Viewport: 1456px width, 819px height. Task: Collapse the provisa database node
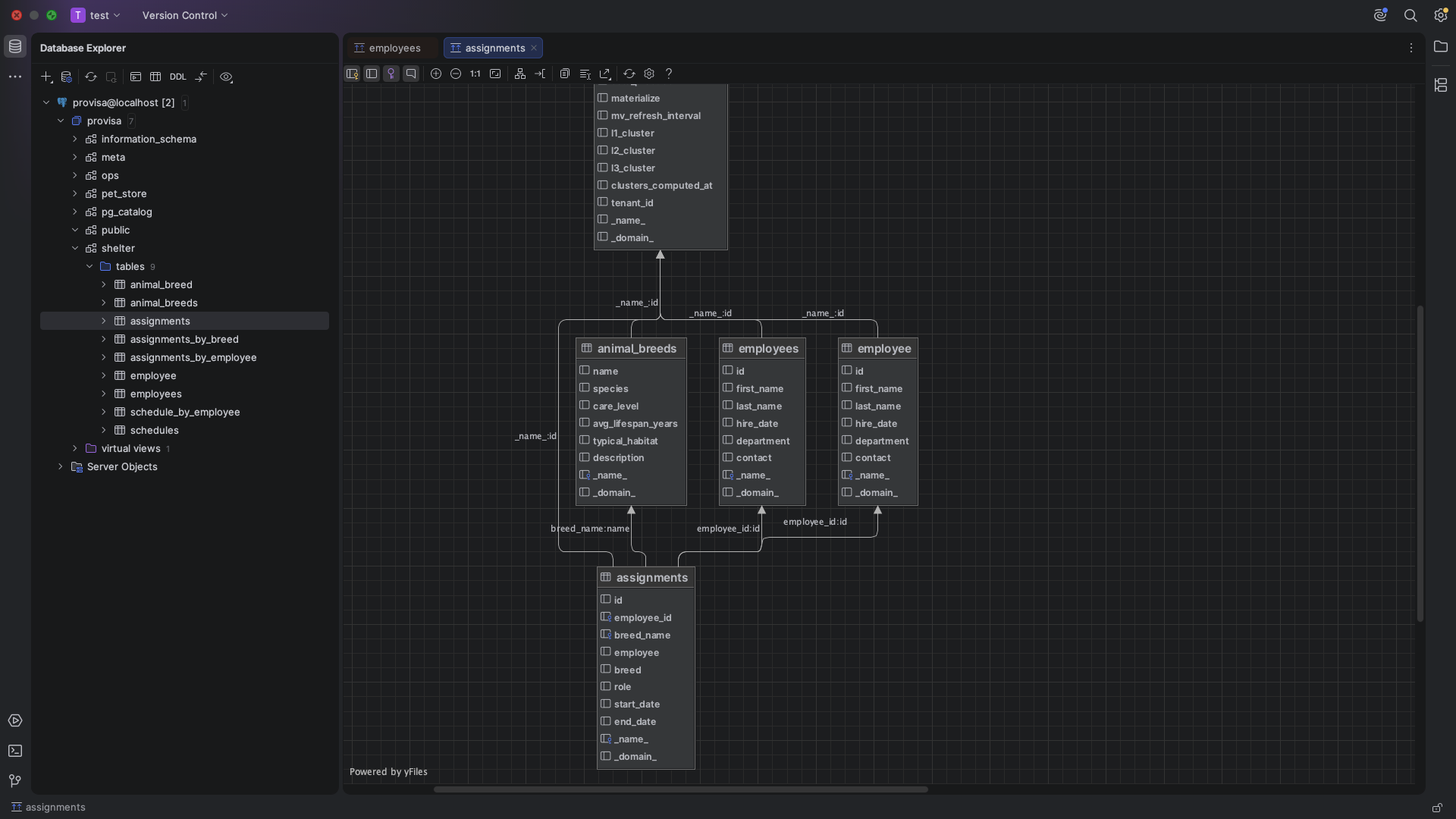61,121
